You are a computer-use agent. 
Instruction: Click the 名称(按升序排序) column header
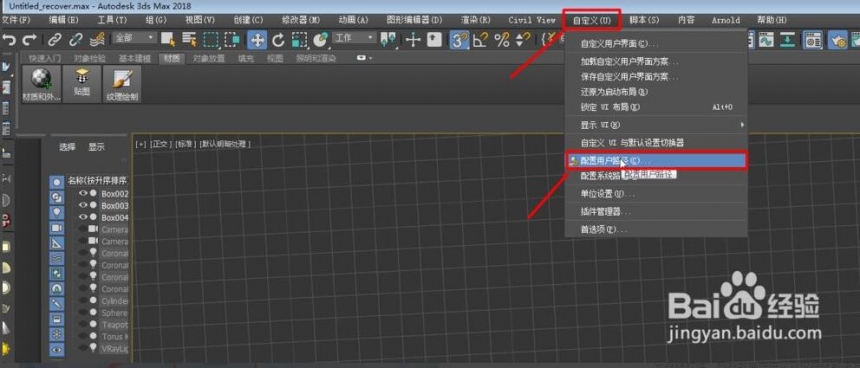97,180
